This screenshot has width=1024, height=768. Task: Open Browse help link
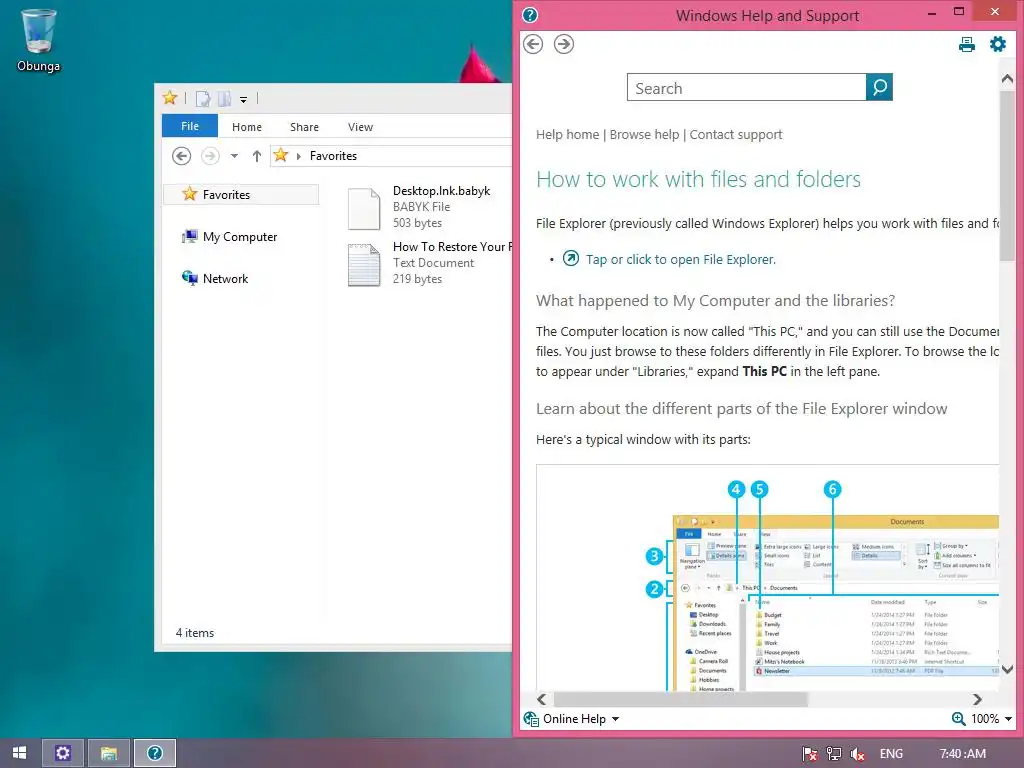point(645,135)
